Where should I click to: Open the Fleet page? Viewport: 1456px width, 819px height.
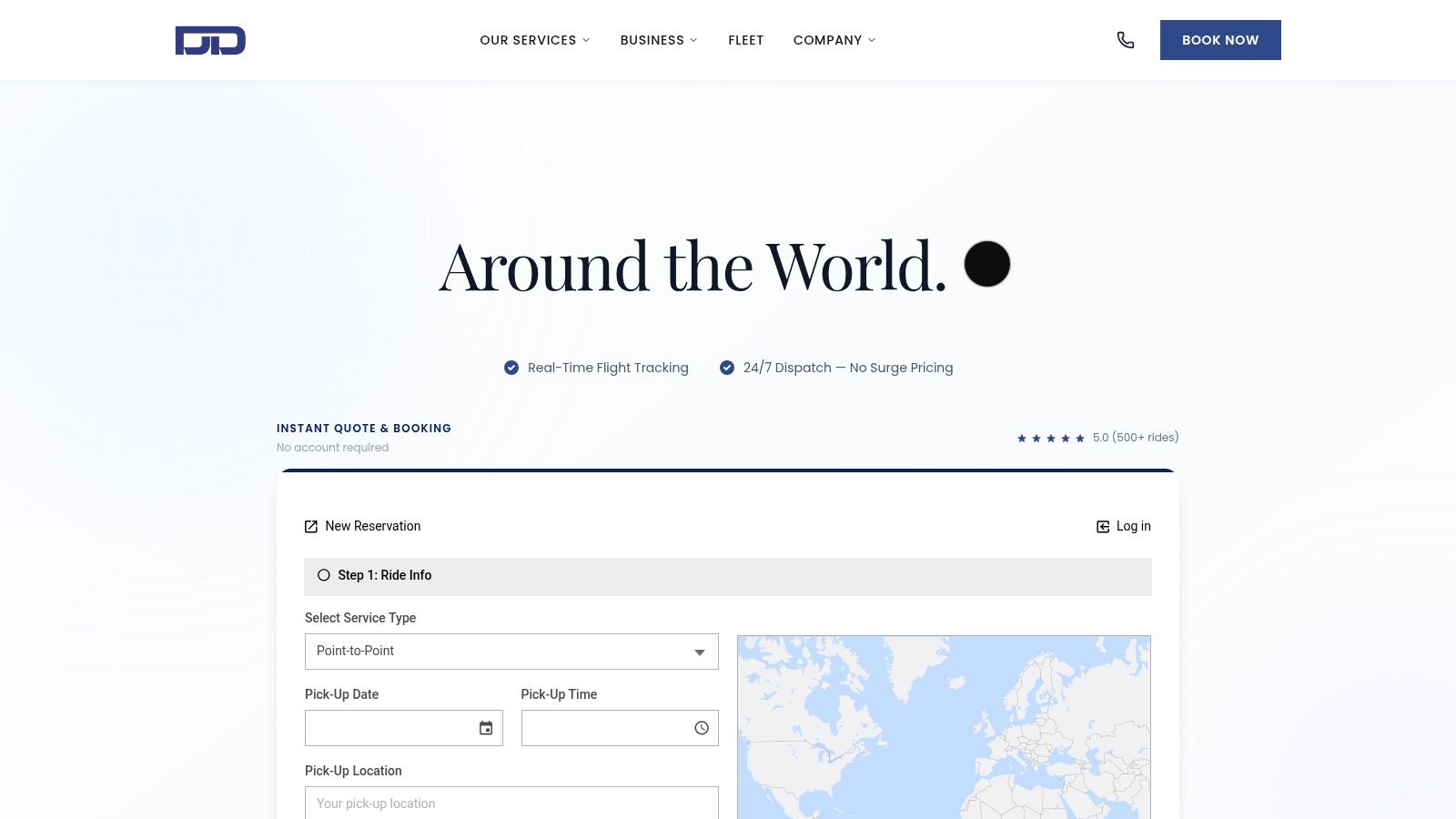[746, 40]
